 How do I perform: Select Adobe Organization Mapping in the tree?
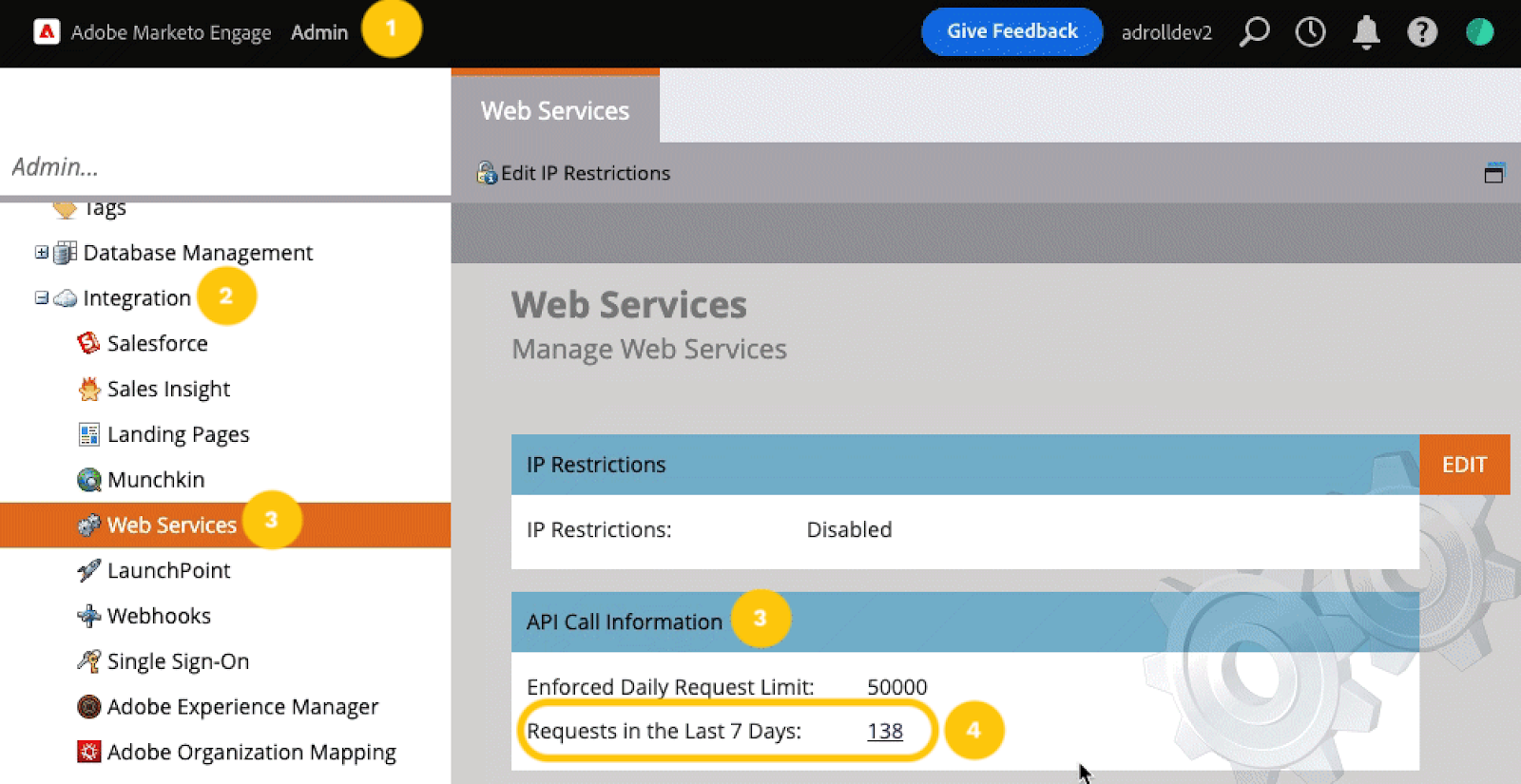(x=251, y=752)
